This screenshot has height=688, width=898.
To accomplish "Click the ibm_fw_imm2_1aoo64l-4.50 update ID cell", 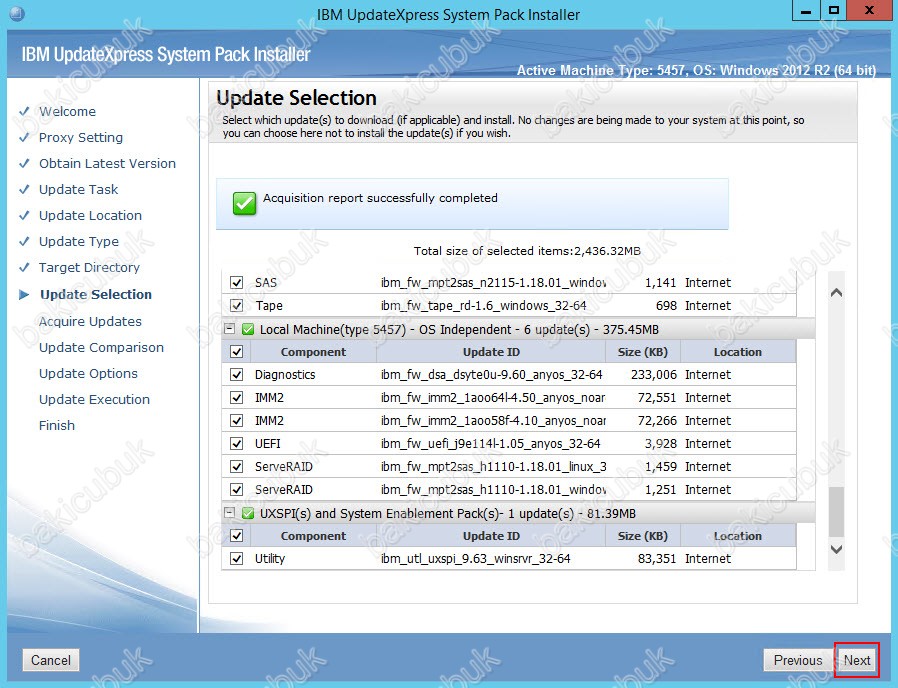I will coord(493,398).
